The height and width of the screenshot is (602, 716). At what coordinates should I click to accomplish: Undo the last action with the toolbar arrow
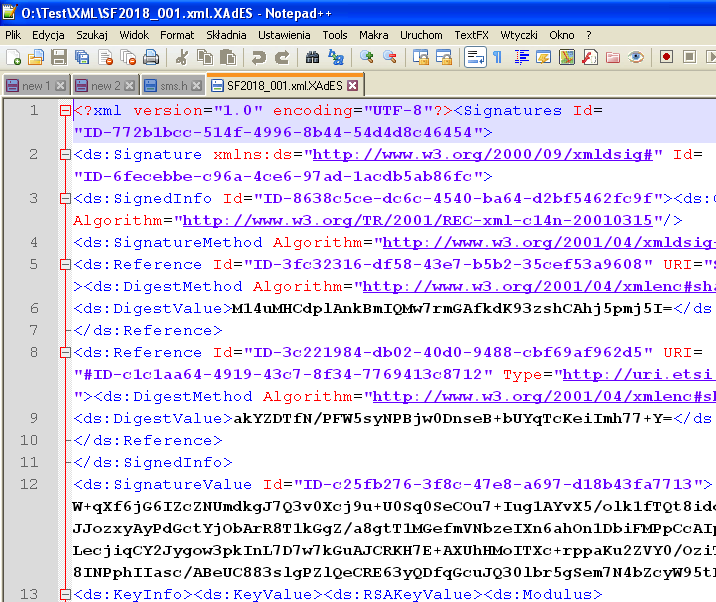click(258, 58)
